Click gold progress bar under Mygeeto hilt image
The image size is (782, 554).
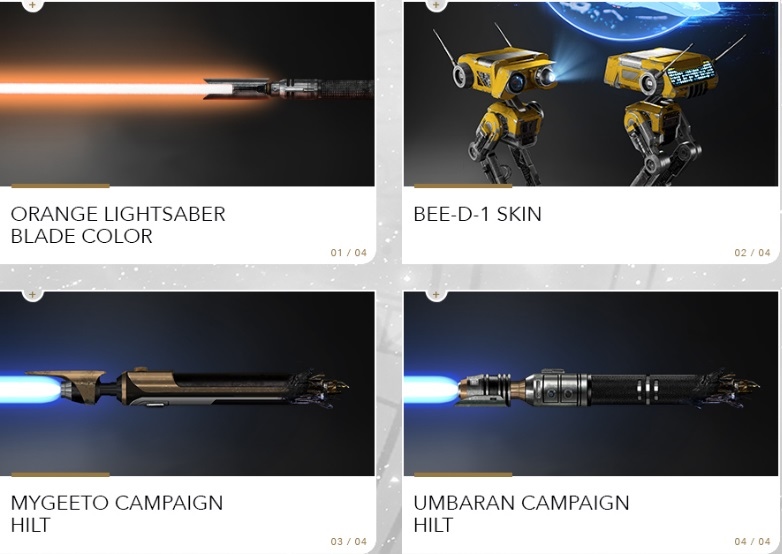60,475
